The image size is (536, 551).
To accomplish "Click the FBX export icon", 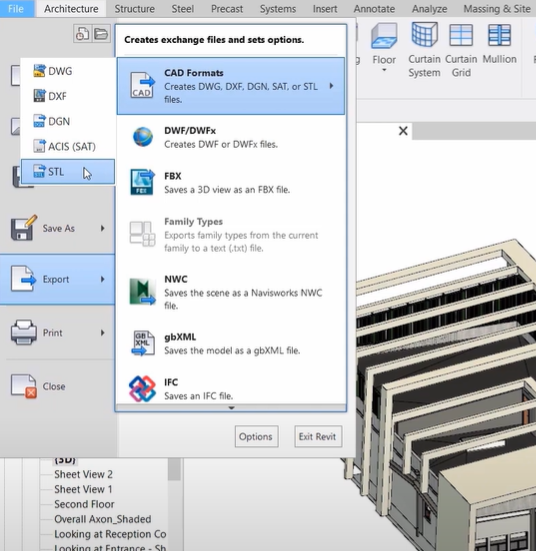I will pos(142,182).
